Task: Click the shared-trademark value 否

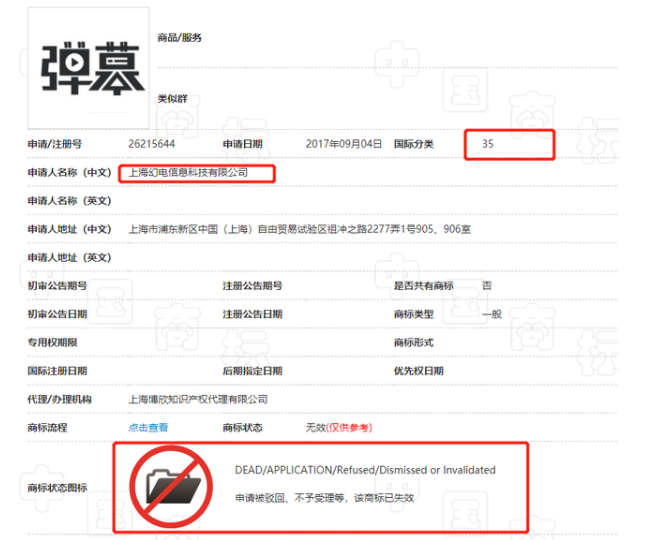Action: 487,286
